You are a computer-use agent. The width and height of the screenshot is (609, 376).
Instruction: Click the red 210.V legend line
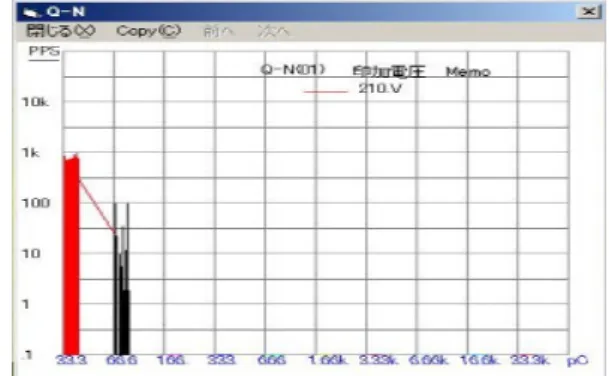(326, 92)
